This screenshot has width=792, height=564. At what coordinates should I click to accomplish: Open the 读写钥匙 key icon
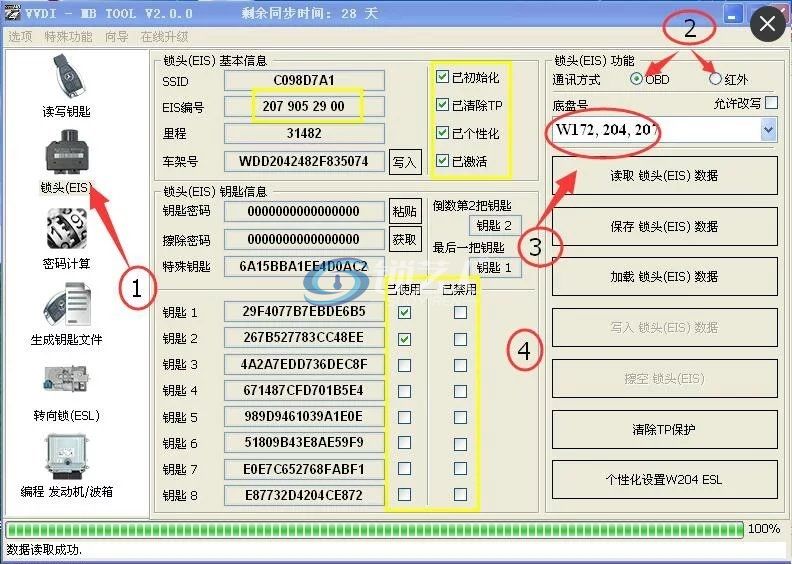pos(67,77)
